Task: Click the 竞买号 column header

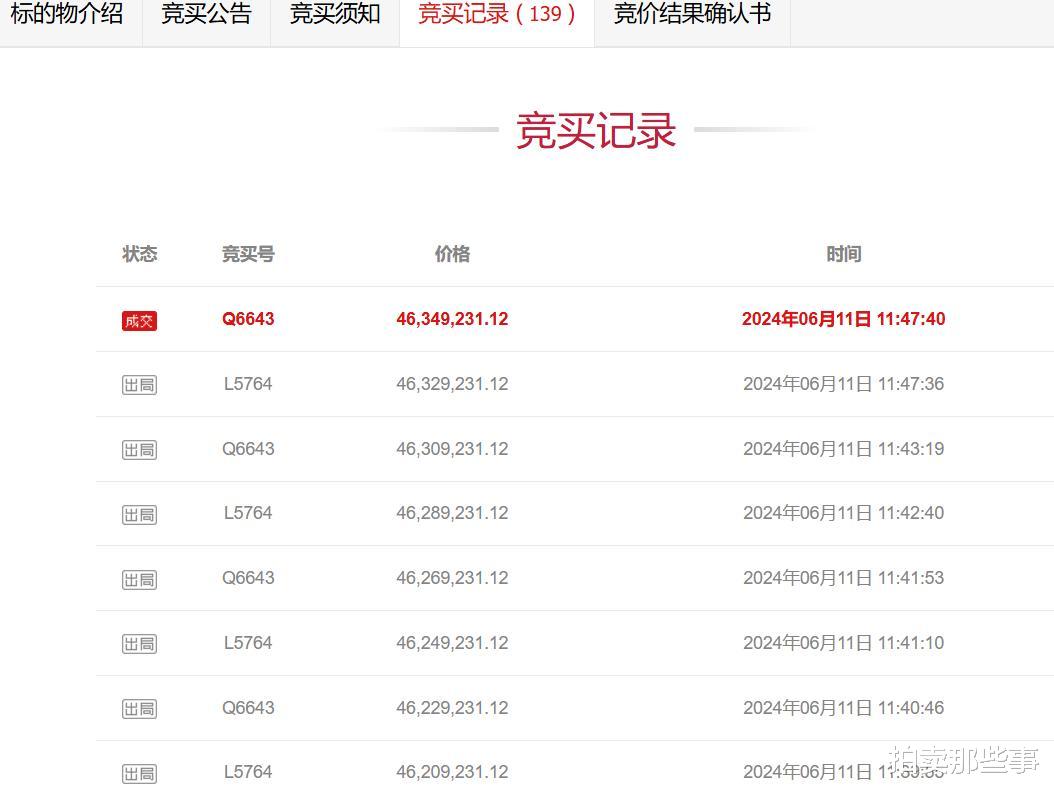Action: coord(248,254)
